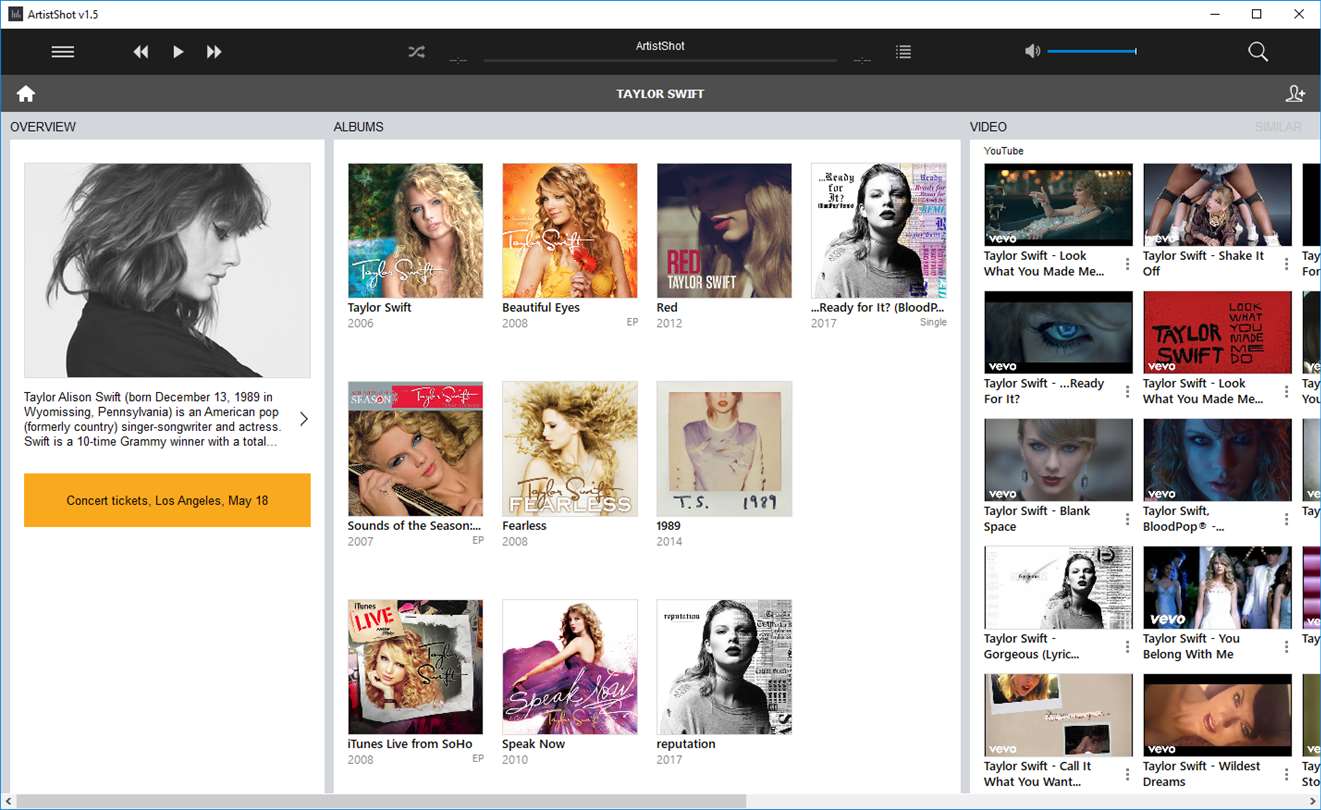Click Concert tickets Los Angeles button
Image resolution: width=1321 pixels, height=810 pixels.
click(167, 500)
